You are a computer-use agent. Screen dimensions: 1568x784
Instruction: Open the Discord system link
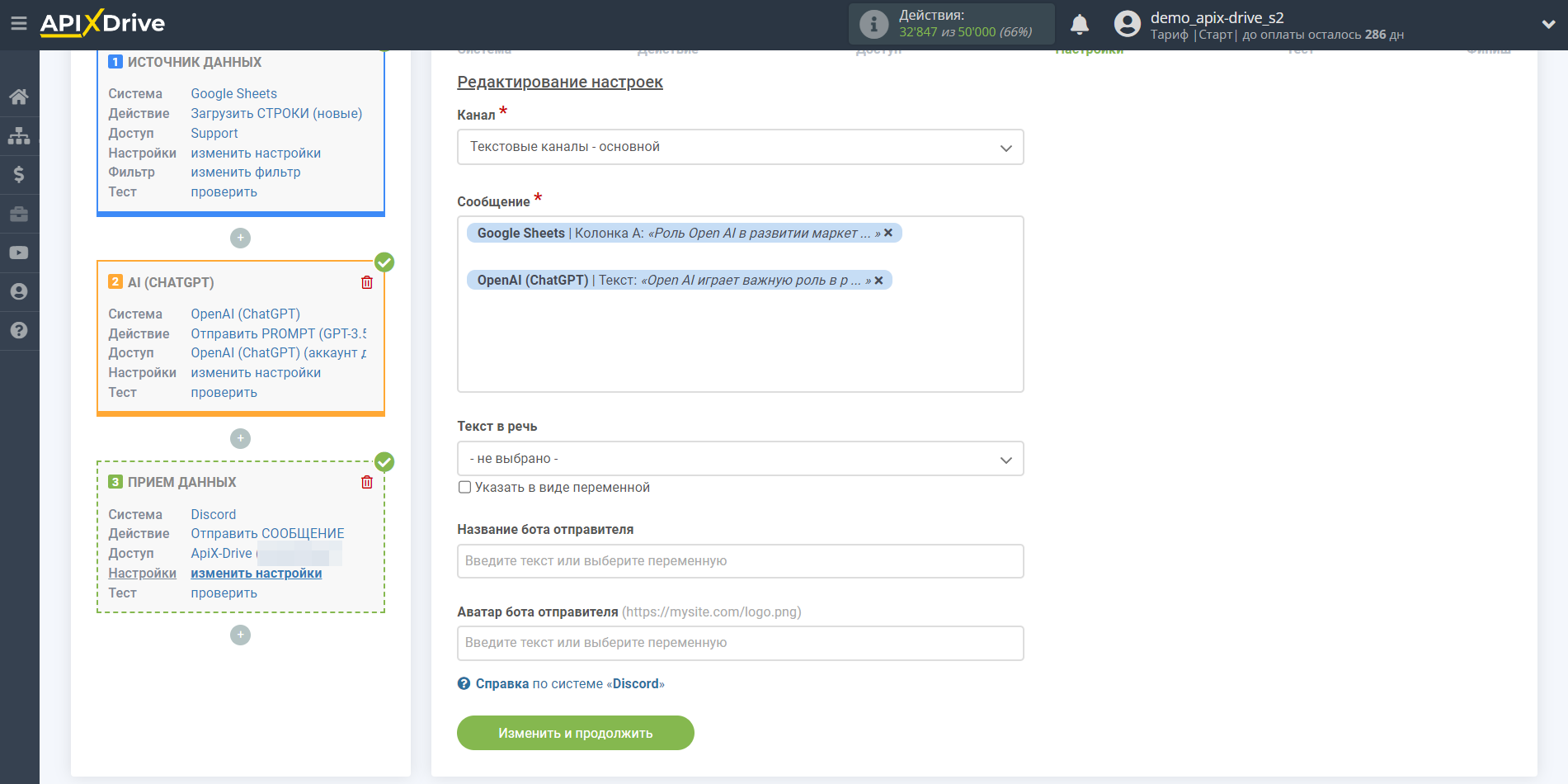[214, 514]
